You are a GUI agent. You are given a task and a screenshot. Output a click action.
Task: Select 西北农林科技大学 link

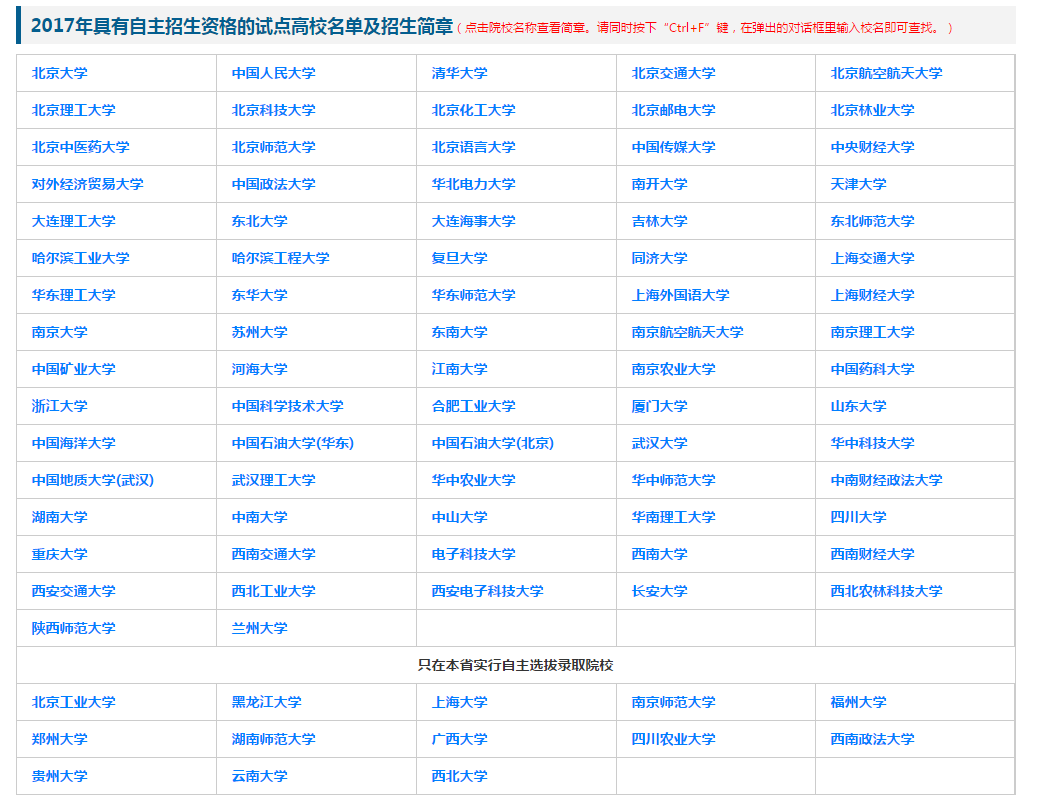[886, 592]
